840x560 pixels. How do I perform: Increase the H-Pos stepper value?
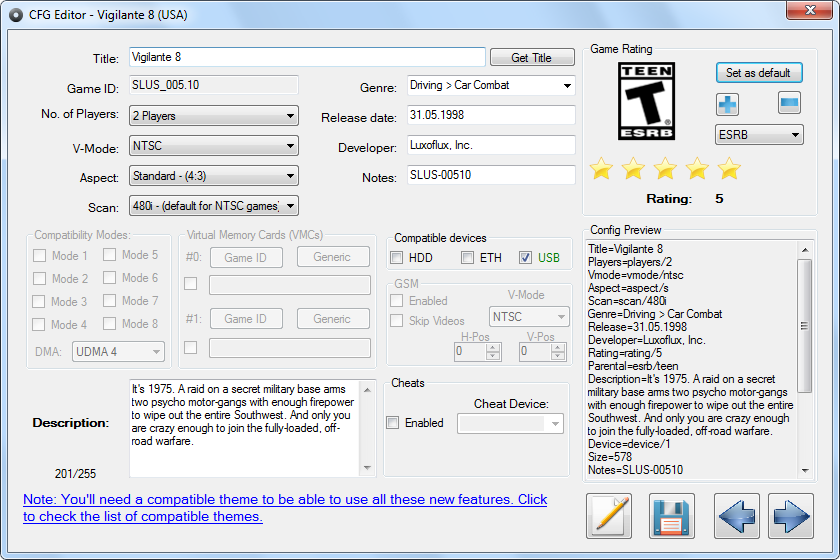tap(493, 347)
